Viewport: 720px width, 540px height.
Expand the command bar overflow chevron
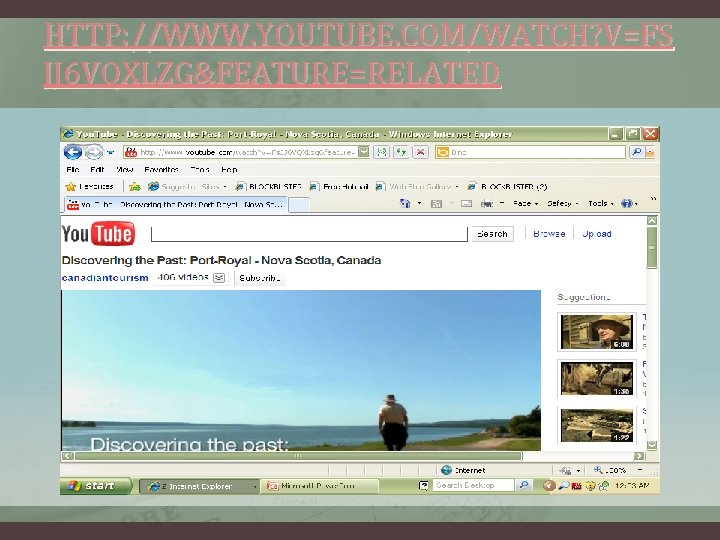click(653, 199)
